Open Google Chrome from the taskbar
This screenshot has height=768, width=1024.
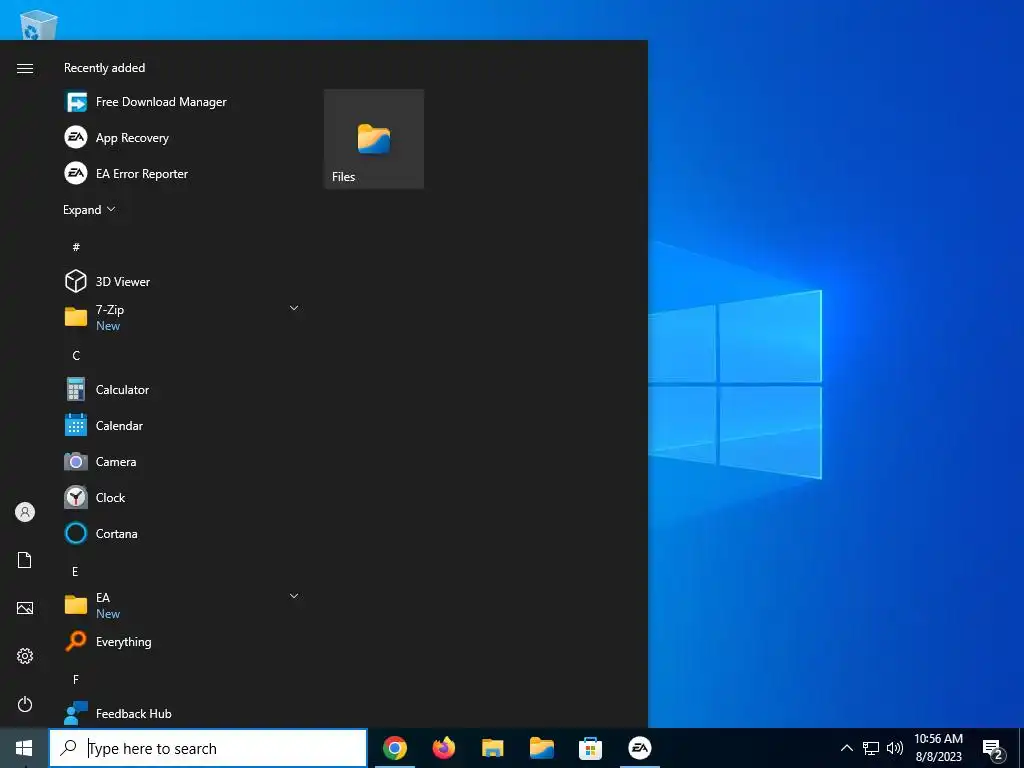[395, 748]
